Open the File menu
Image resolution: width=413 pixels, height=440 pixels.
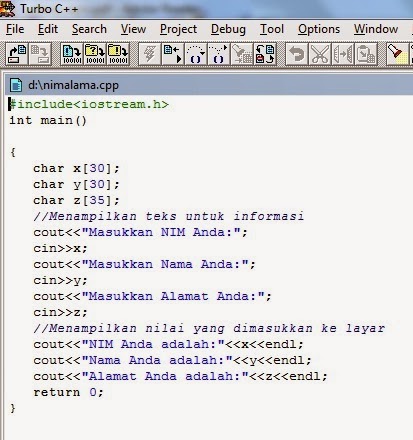tap(15, 29)
